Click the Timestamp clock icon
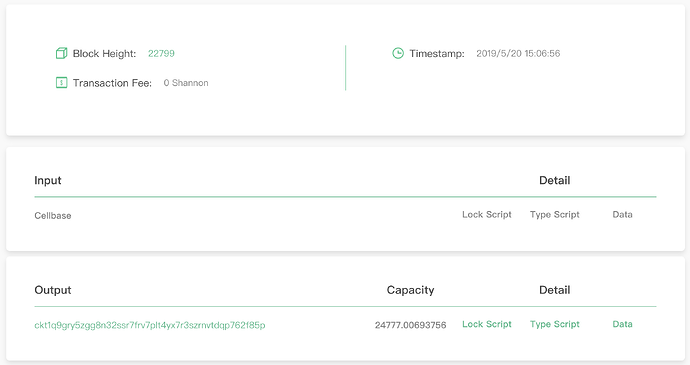The height and width of the screenshot is (365, 690). [x=398, y=53]
